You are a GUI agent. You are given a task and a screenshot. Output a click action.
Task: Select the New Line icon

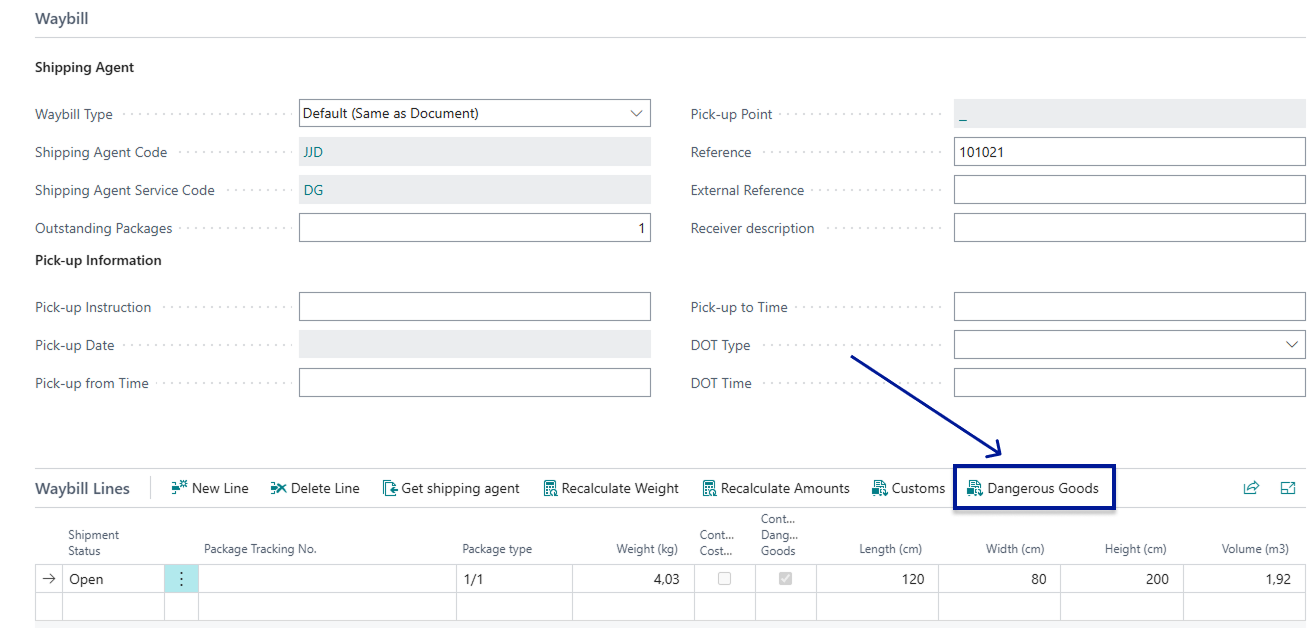pyautogui.click(x=181, y=487)
